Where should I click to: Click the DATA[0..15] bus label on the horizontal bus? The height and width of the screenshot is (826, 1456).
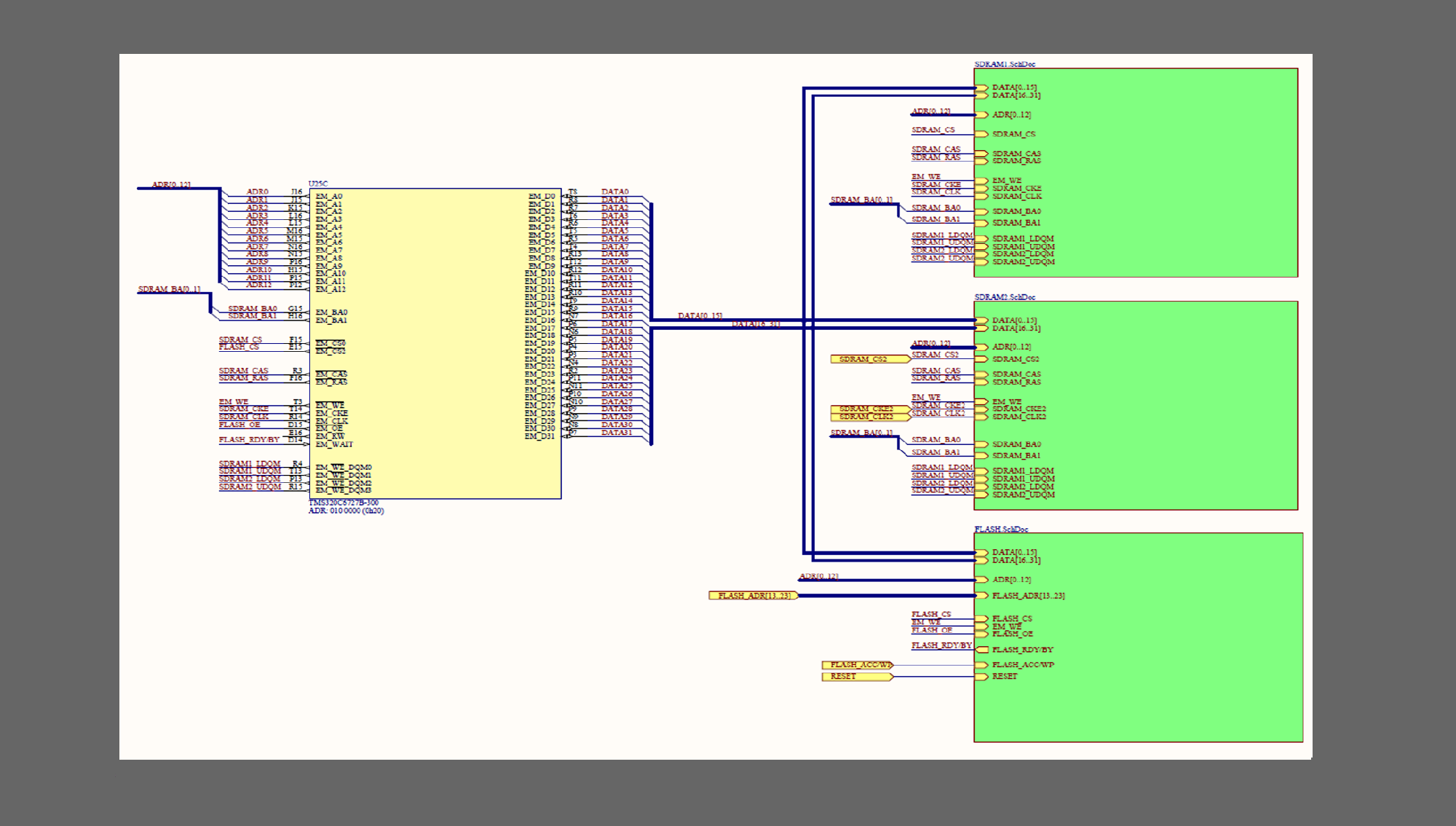[x=700, y=316]
